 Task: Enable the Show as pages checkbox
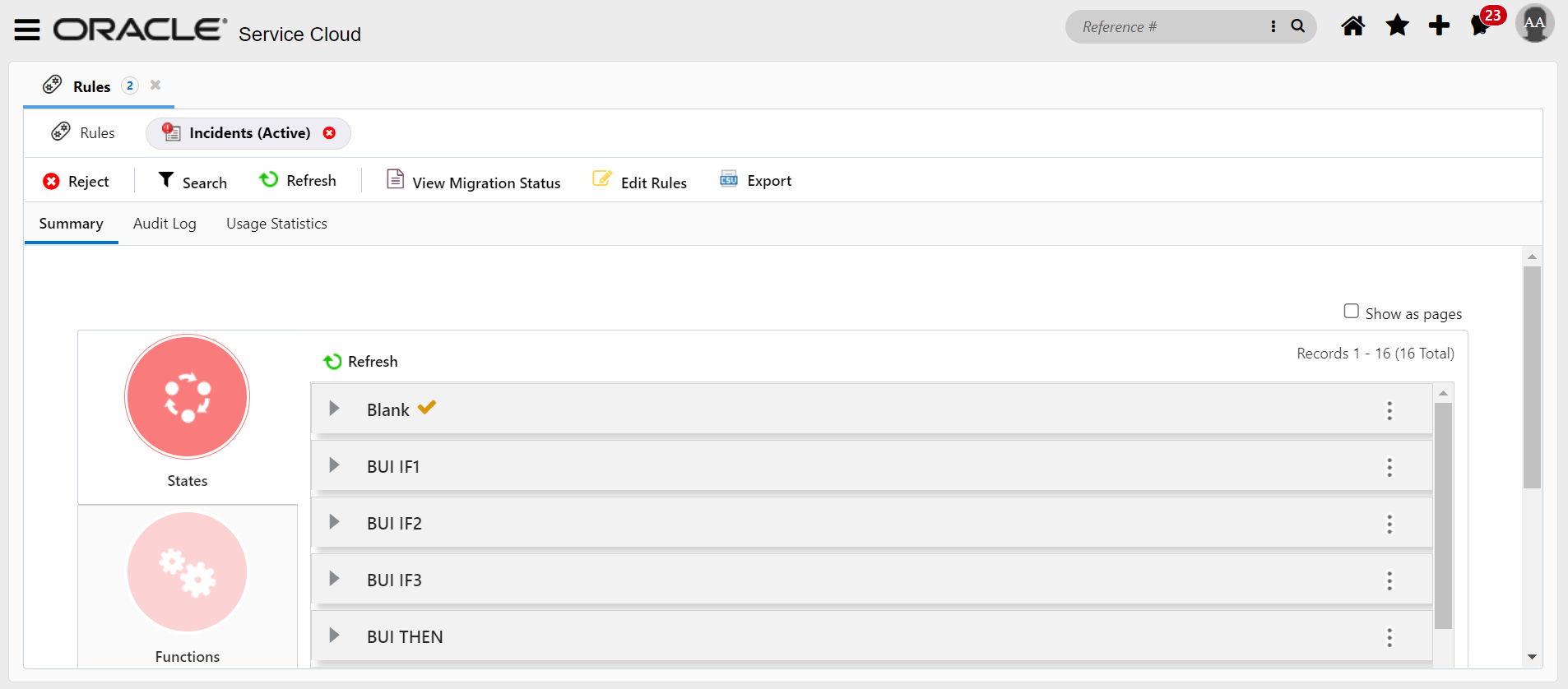[1351, 312]
